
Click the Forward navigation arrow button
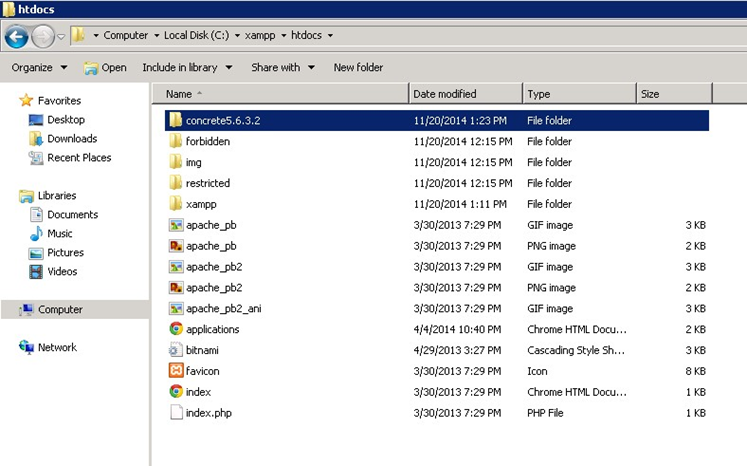42,36
